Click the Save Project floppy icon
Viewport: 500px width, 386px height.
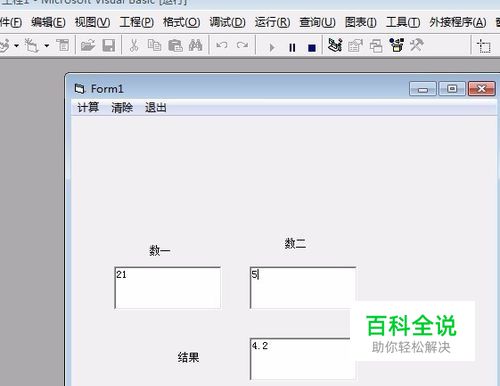coord(109,45)
